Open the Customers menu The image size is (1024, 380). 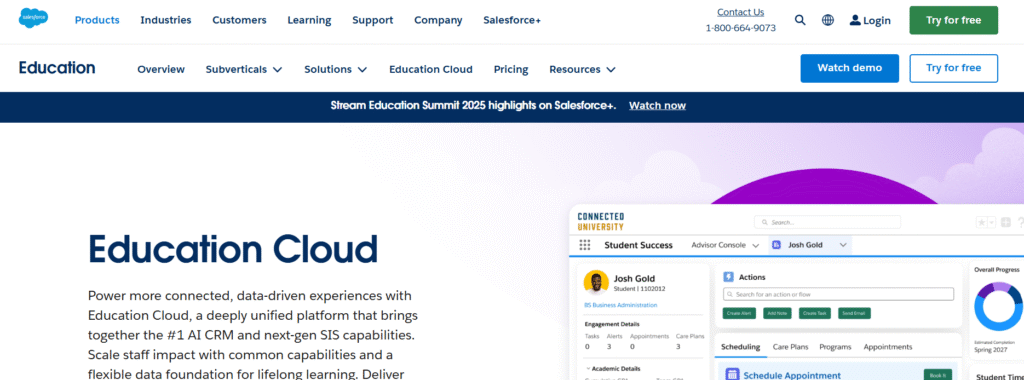coord(239,20)
